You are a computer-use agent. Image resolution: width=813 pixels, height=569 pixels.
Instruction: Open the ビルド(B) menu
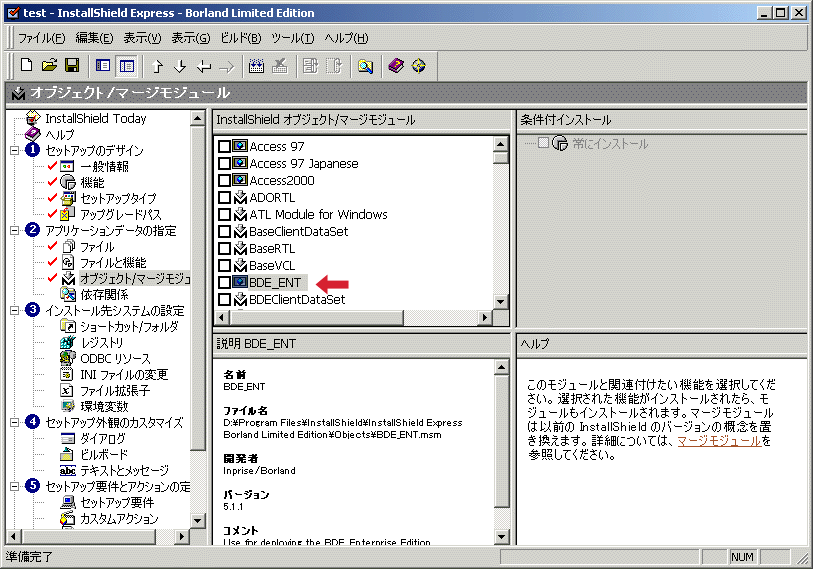point(241,38)
